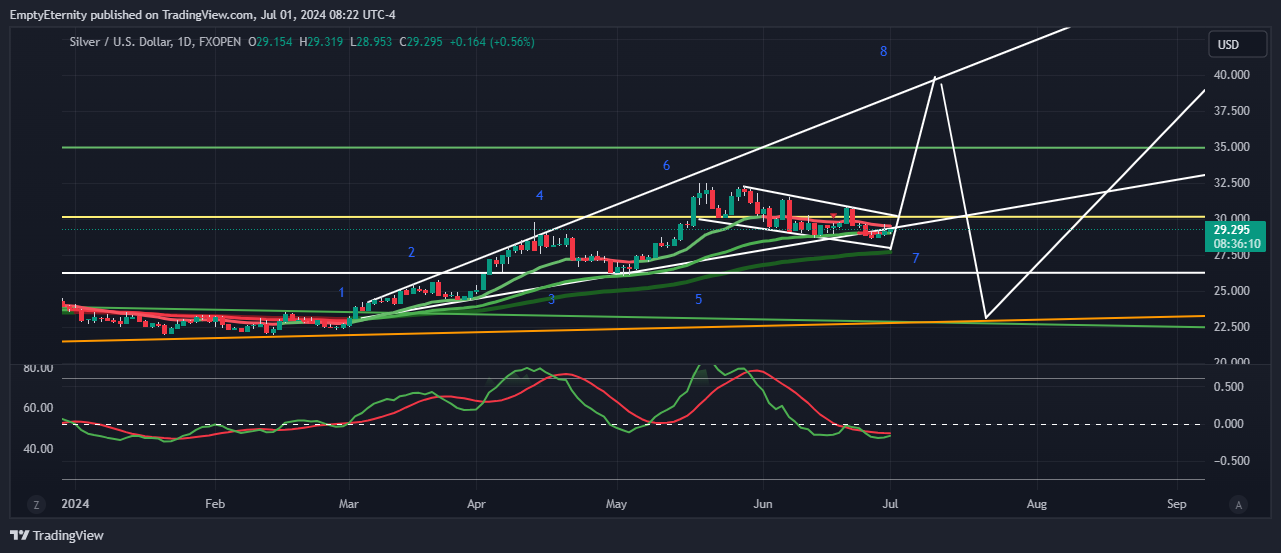Select the blue wave label 7
This screenshot has height=553, width=1281.
coord(916,259)
